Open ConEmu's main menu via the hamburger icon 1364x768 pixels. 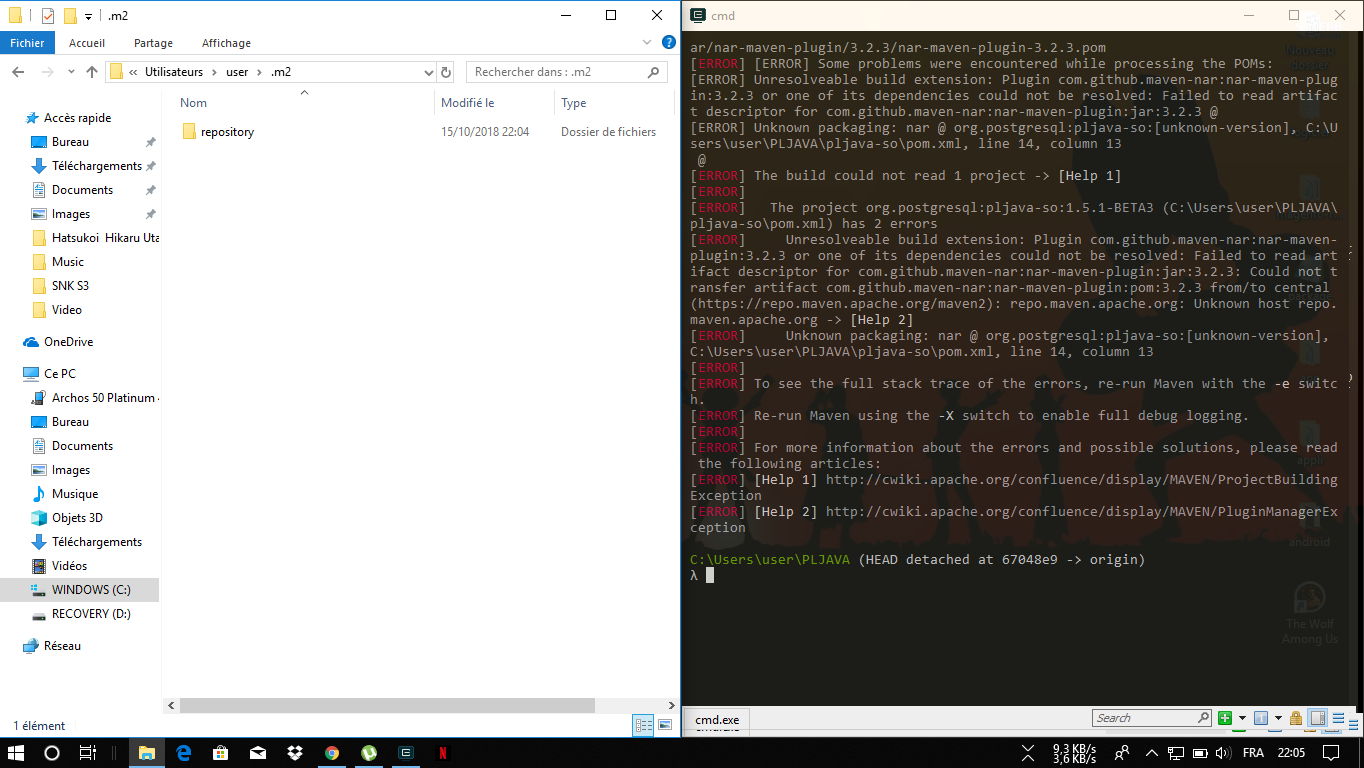click(x=1339, y=717)
